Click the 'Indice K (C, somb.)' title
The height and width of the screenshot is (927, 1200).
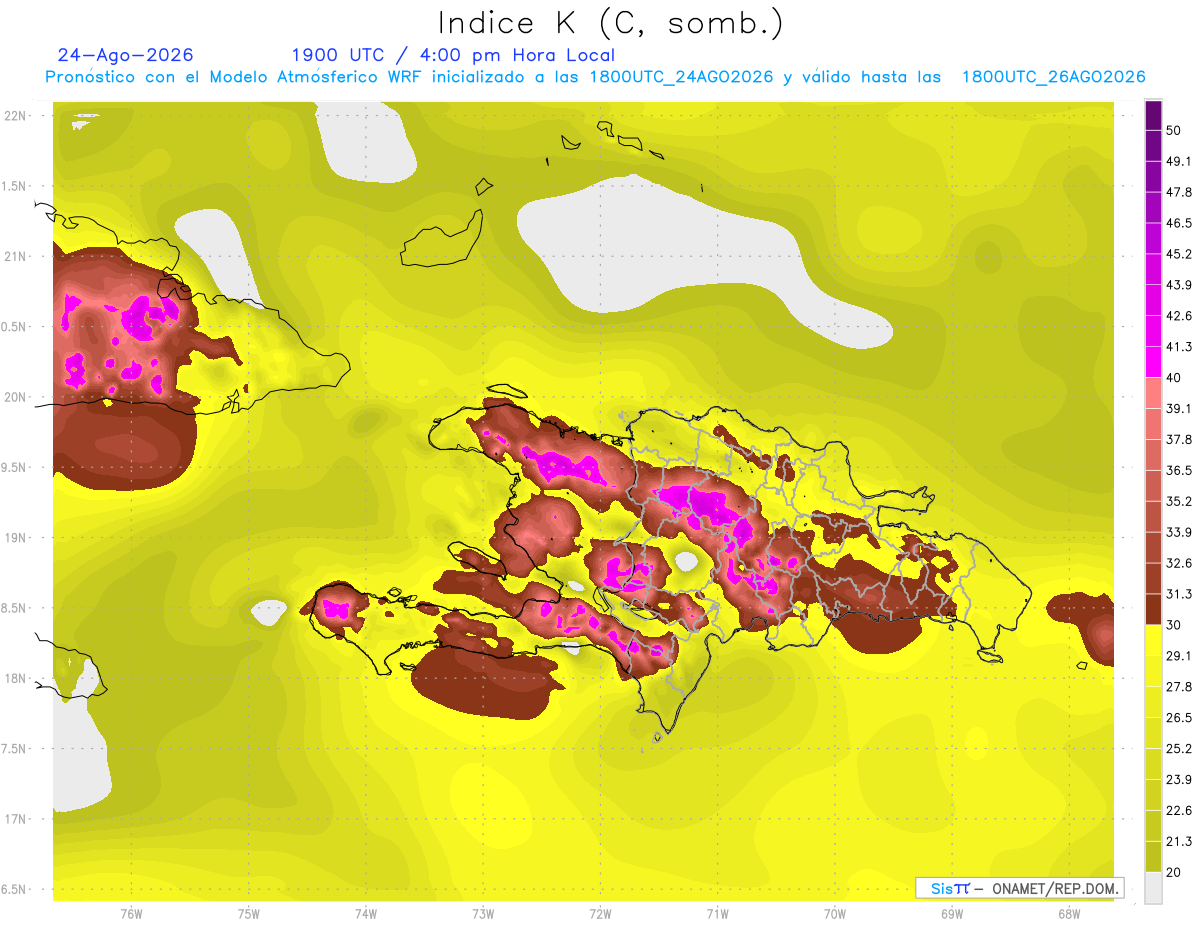point(611,24)
